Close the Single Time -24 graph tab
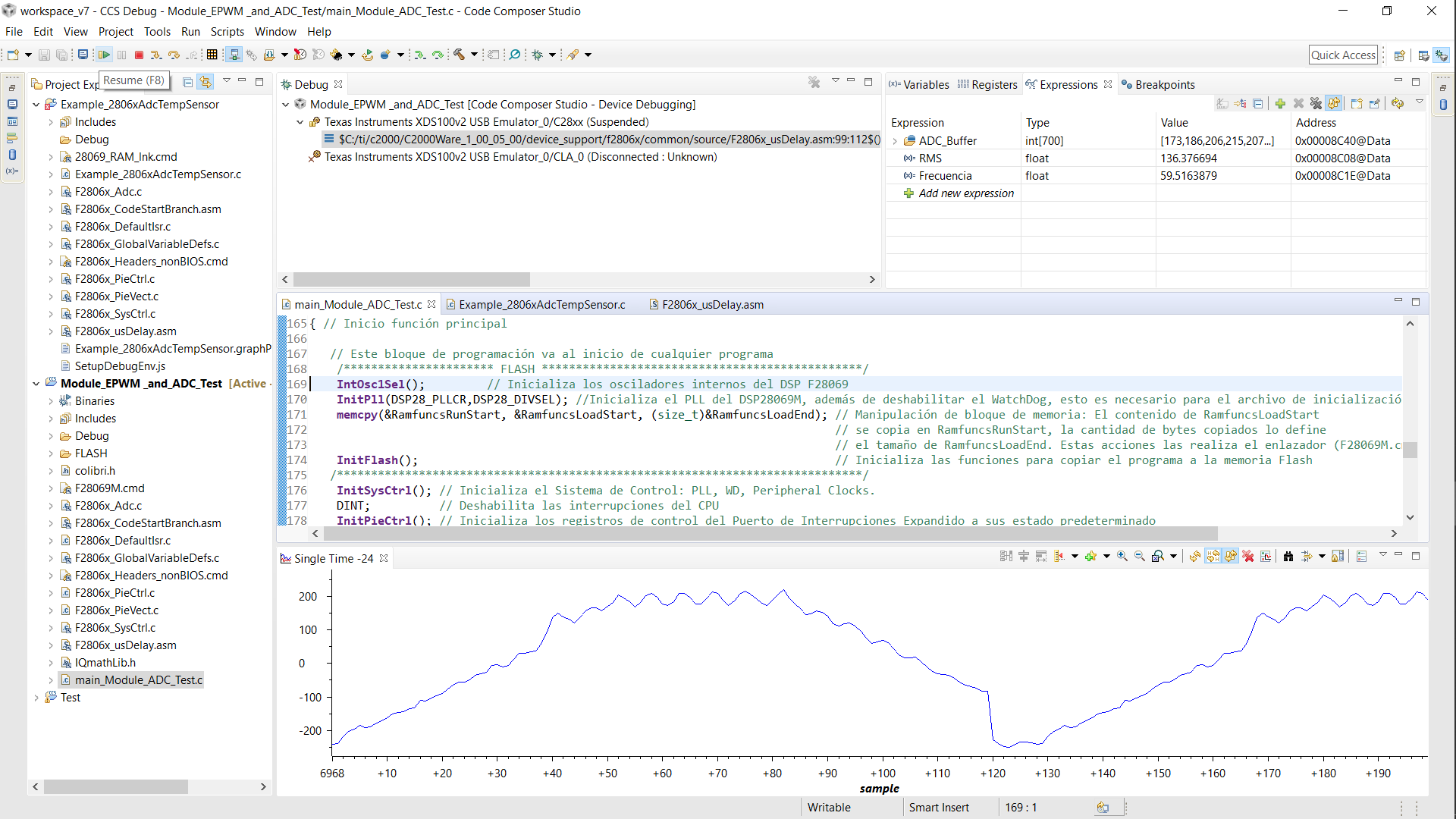1456x819 pixels. [x=384, y=558]
